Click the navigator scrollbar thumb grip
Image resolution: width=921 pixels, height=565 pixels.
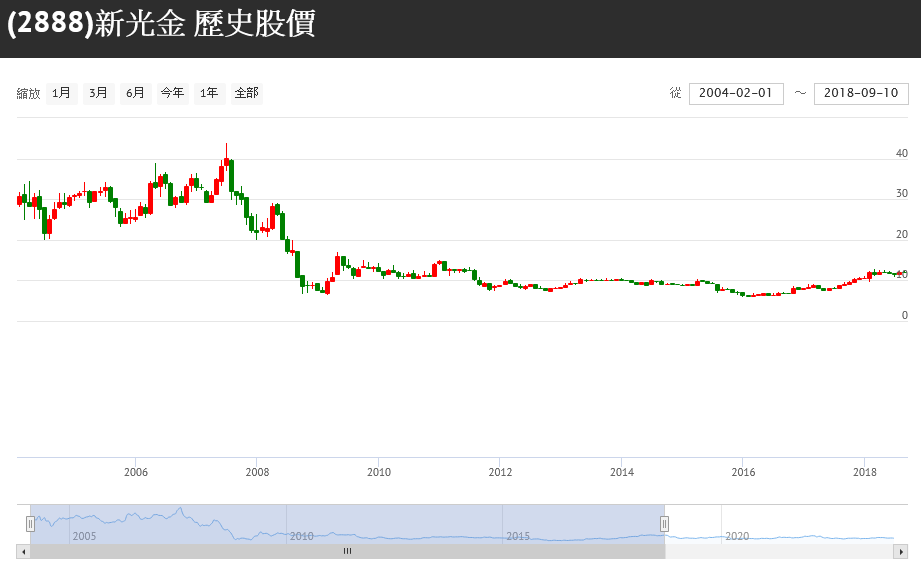pos(348,551)
